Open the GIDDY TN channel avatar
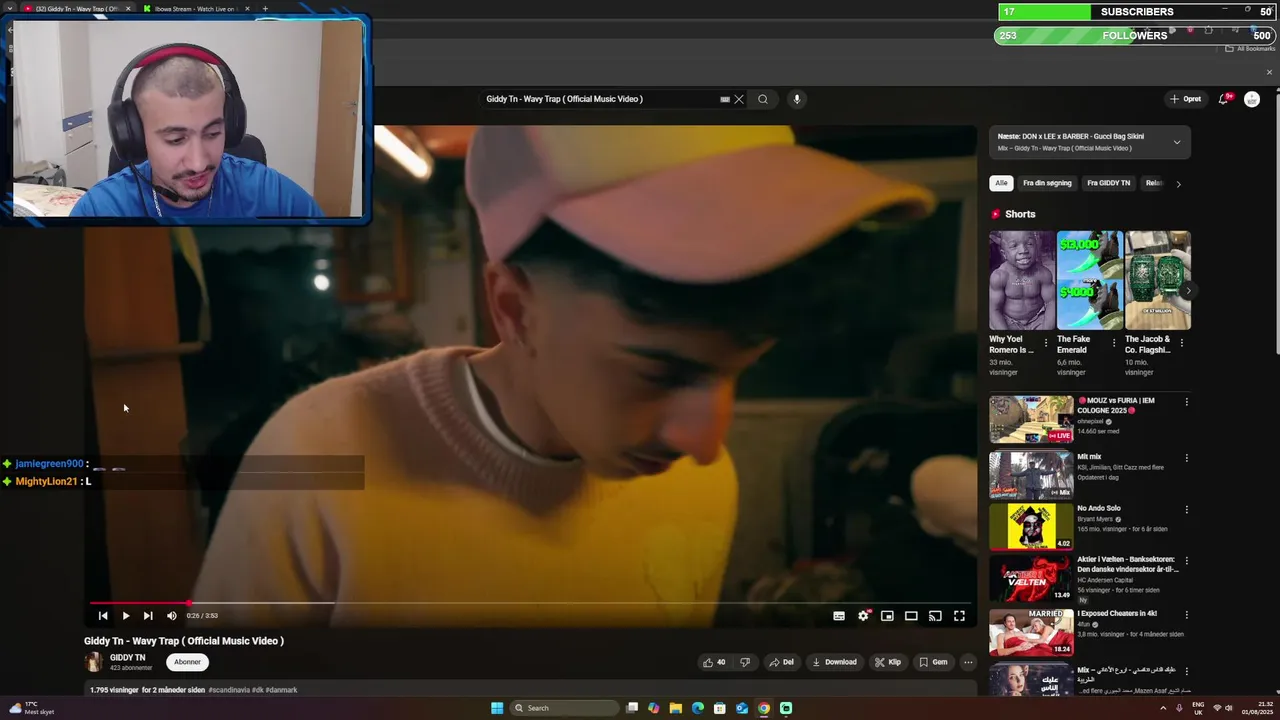Screen dimensions: 1280x720 pyautogui.click(x=93, y=662)
